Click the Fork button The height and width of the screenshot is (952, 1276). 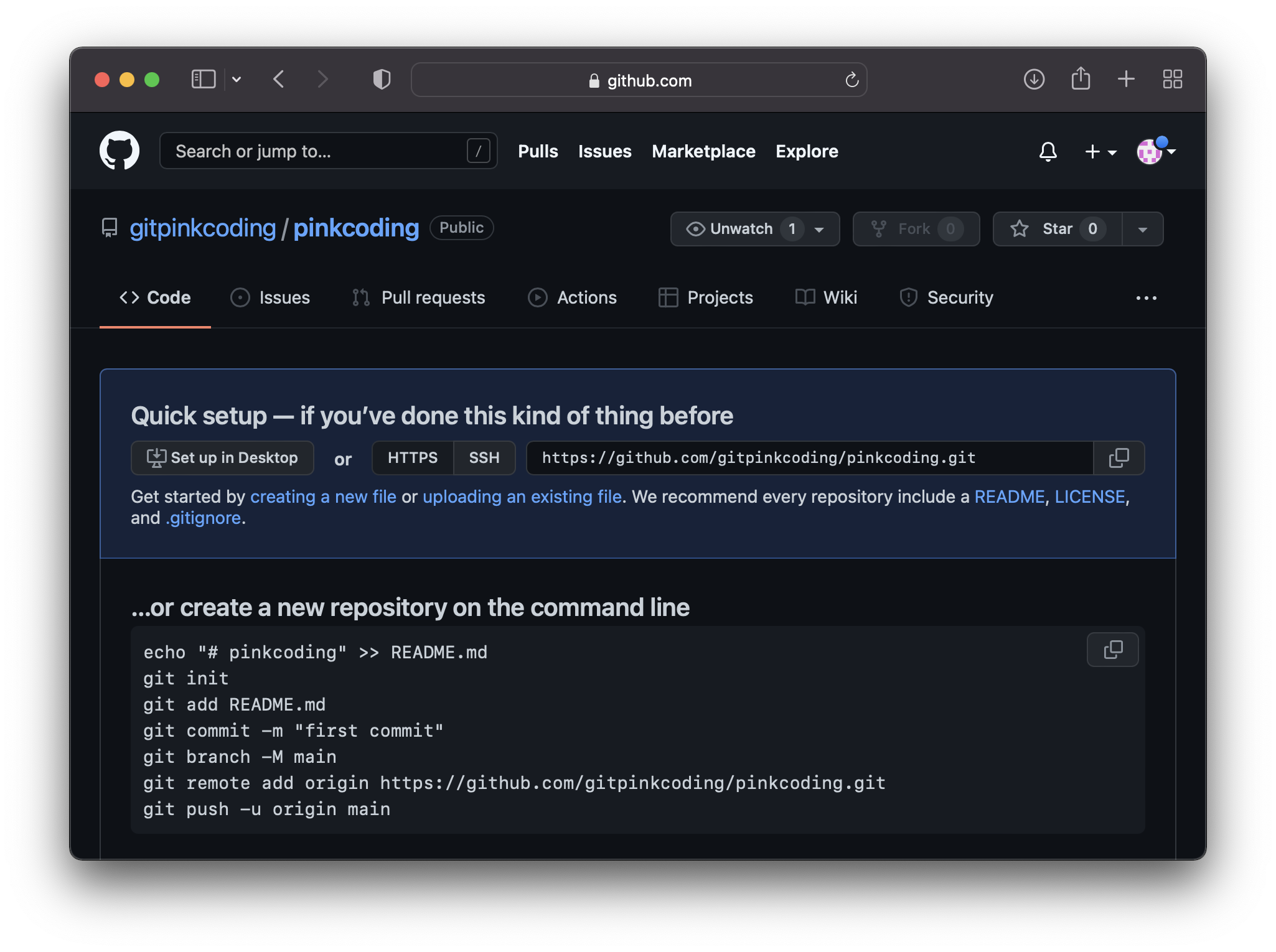(x=916, y=229)
